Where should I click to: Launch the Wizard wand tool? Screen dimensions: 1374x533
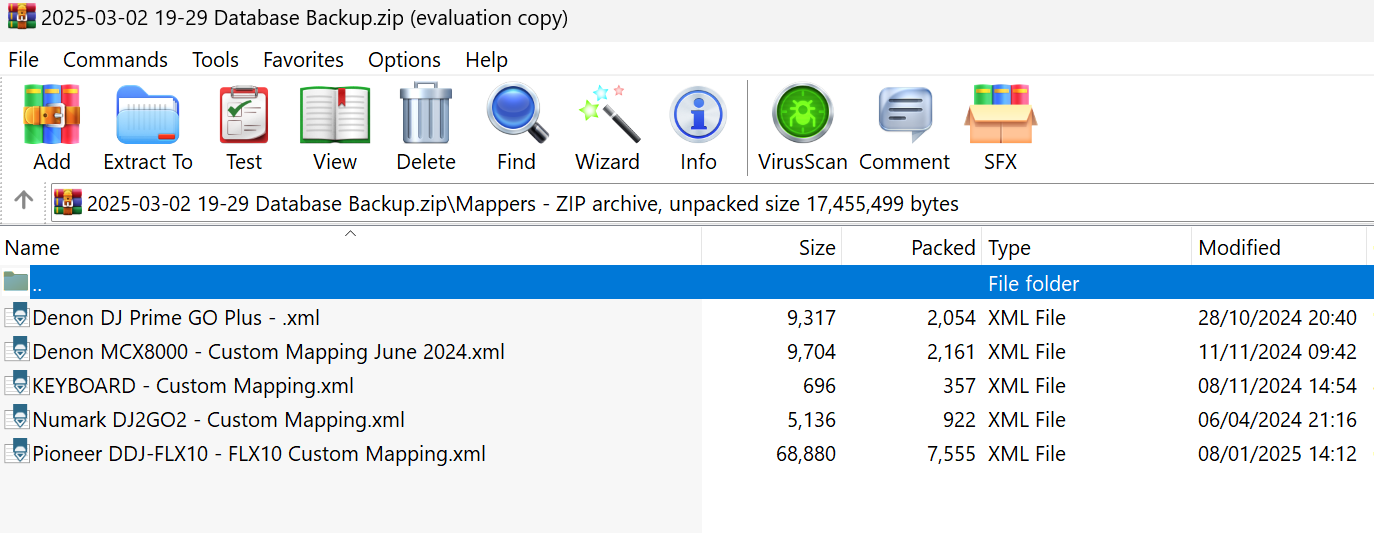[x=607, y=115]
